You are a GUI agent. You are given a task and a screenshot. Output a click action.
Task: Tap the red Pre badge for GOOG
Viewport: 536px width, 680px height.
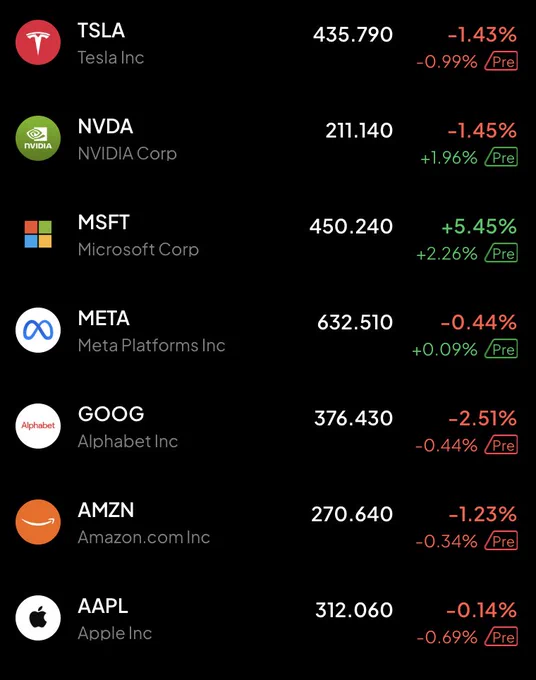501,445
